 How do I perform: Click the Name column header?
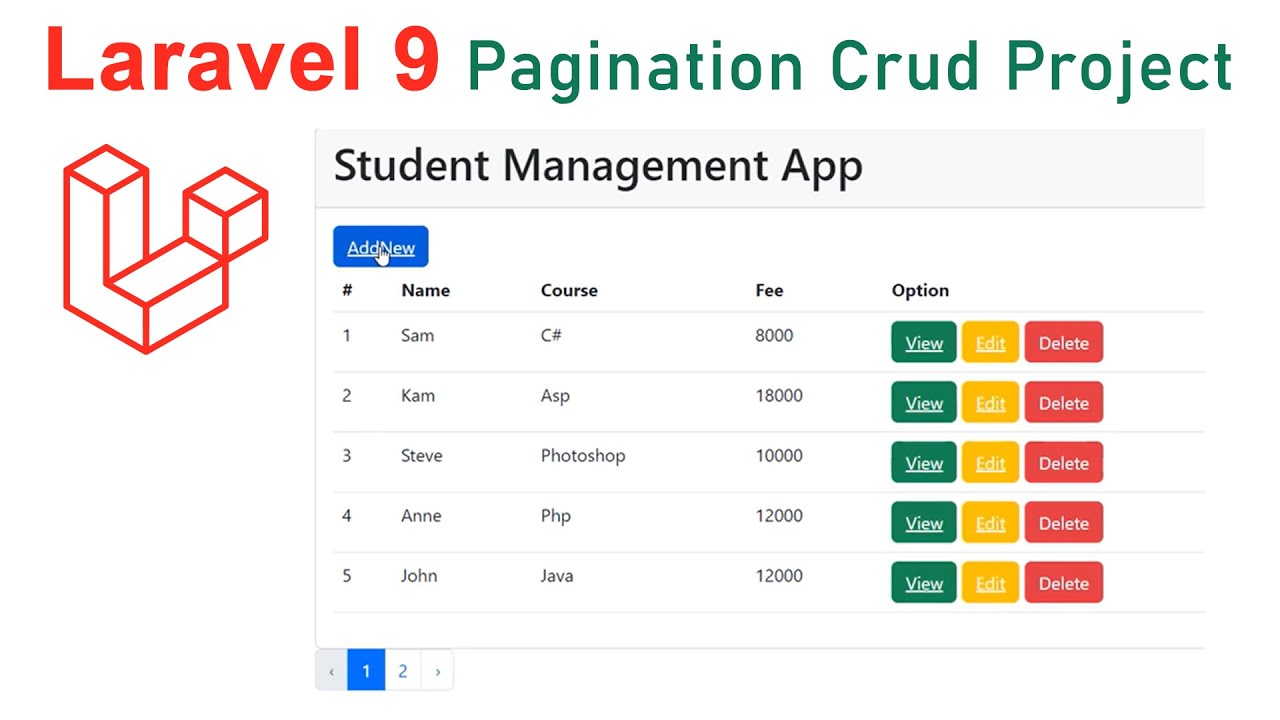coord(425,291)
